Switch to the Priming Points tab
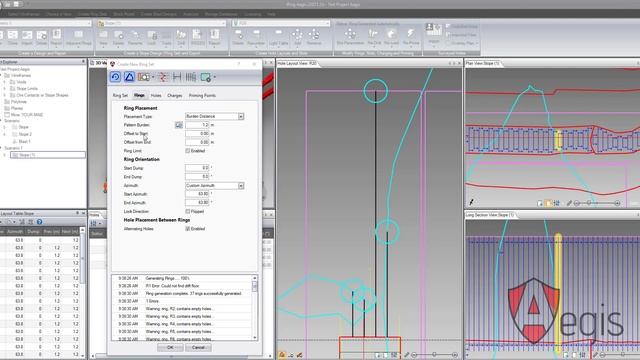The image size is (640, 360). [202, 96]
